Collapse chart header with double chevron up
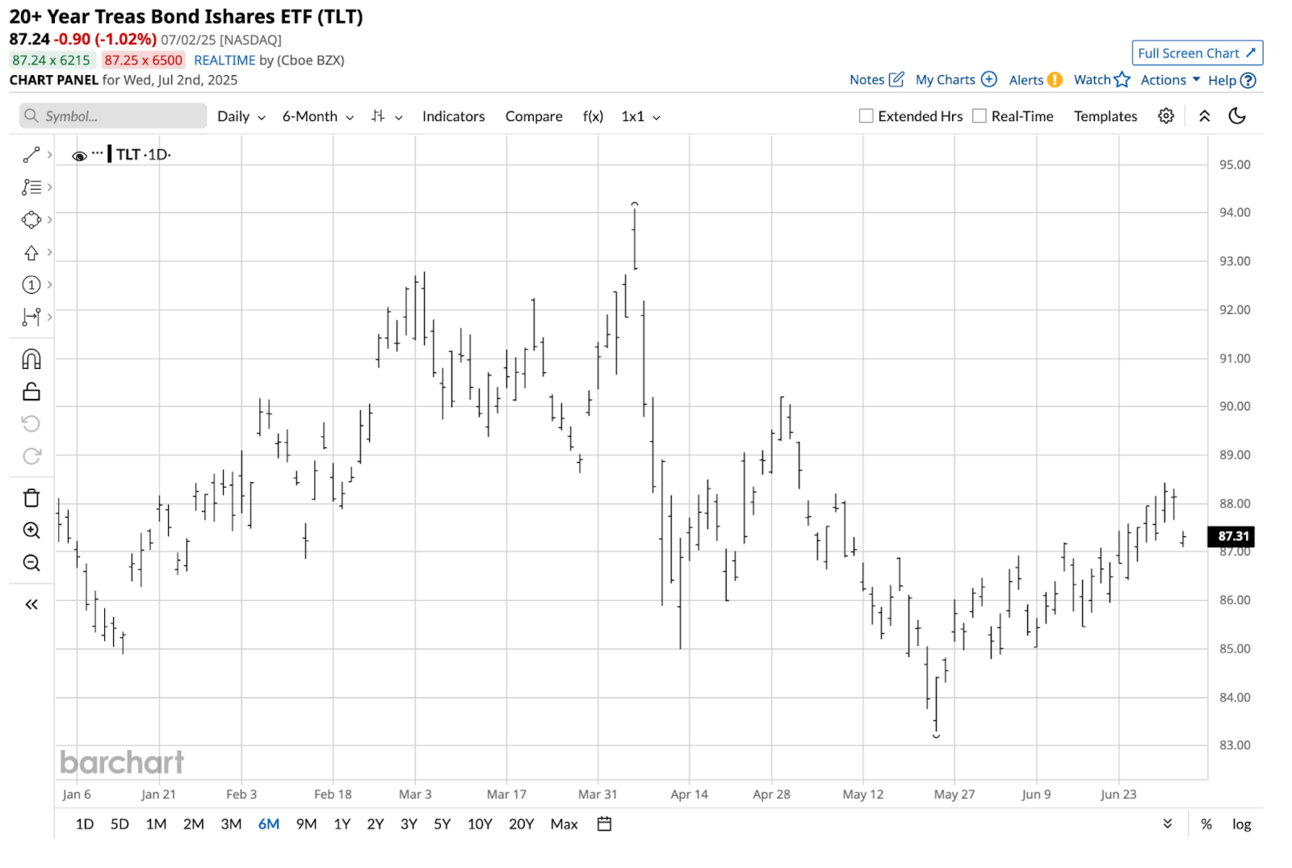The height and width of the screenshot is (868, 1292). (1204, 116)
